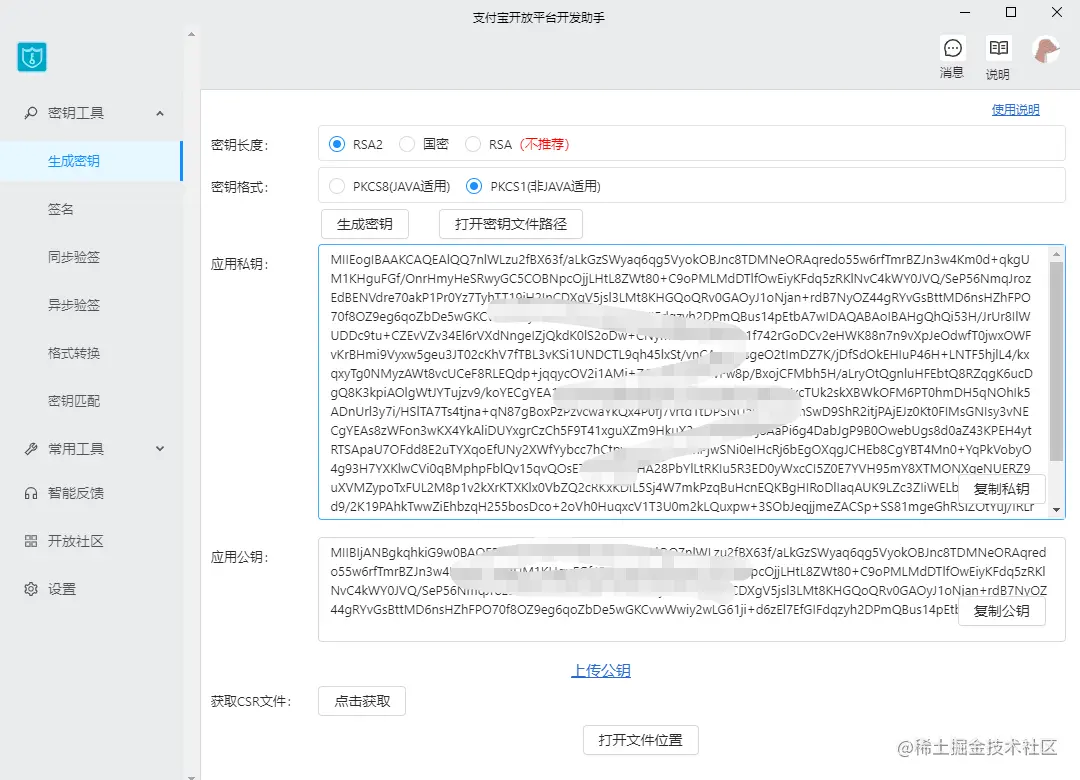
Task: Click the 复制私钥 copy button
Action: [x=1001, y=489]
